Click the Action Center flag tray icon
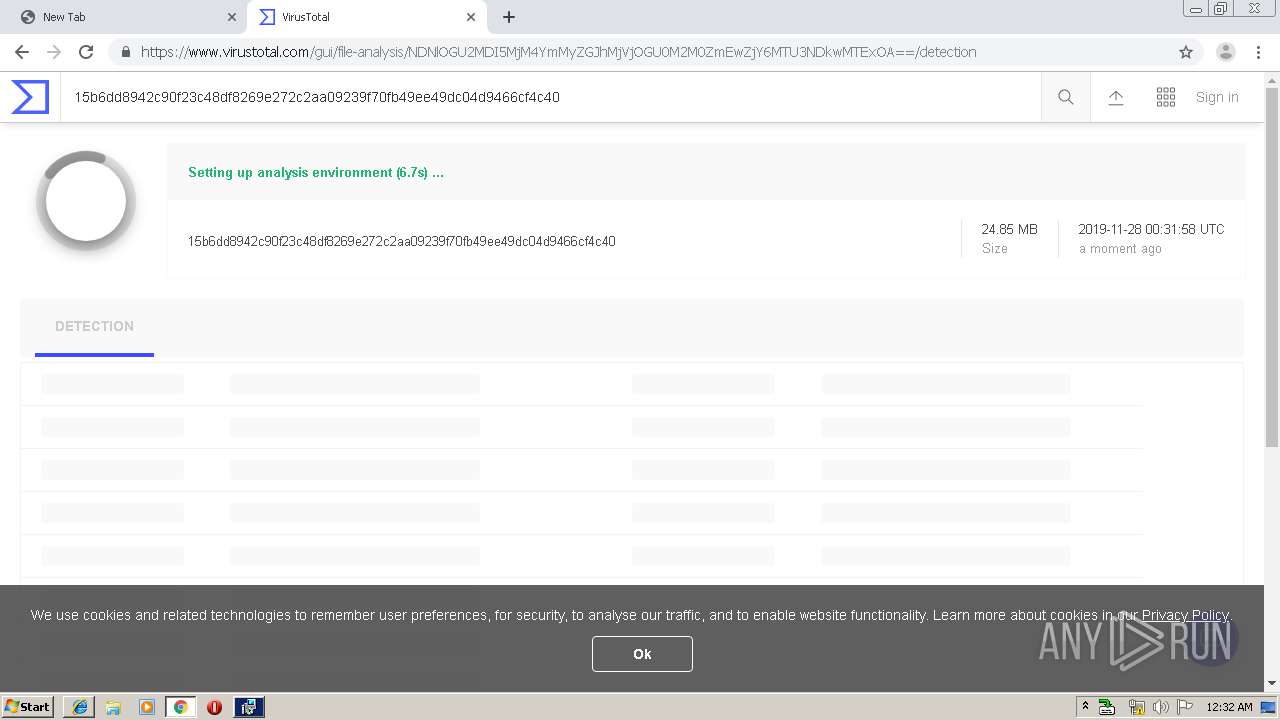Viewport: 1280px width, 720px height. click(1185, 707)
